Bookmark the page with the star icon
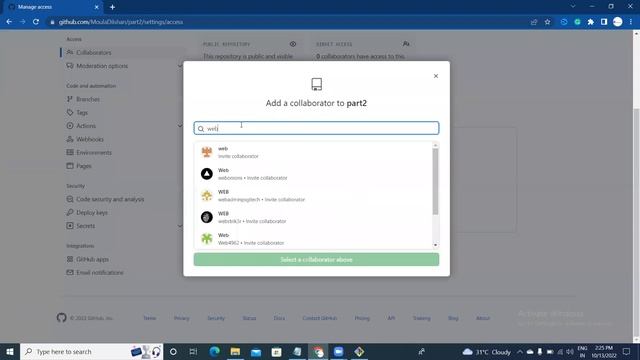This screenshot has width=640, height=360. 547,22
